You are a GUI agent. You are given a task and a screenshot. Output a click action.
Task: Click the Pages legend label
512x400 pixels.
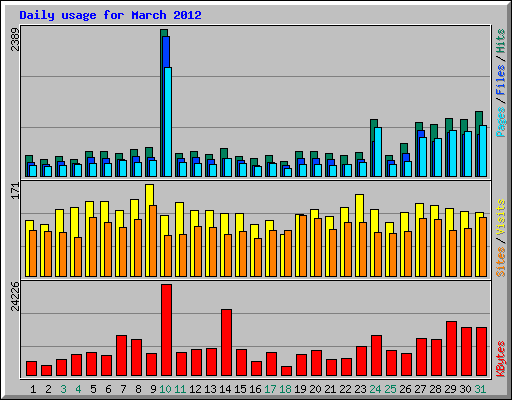pyautogui.click(x=501, y=122)
